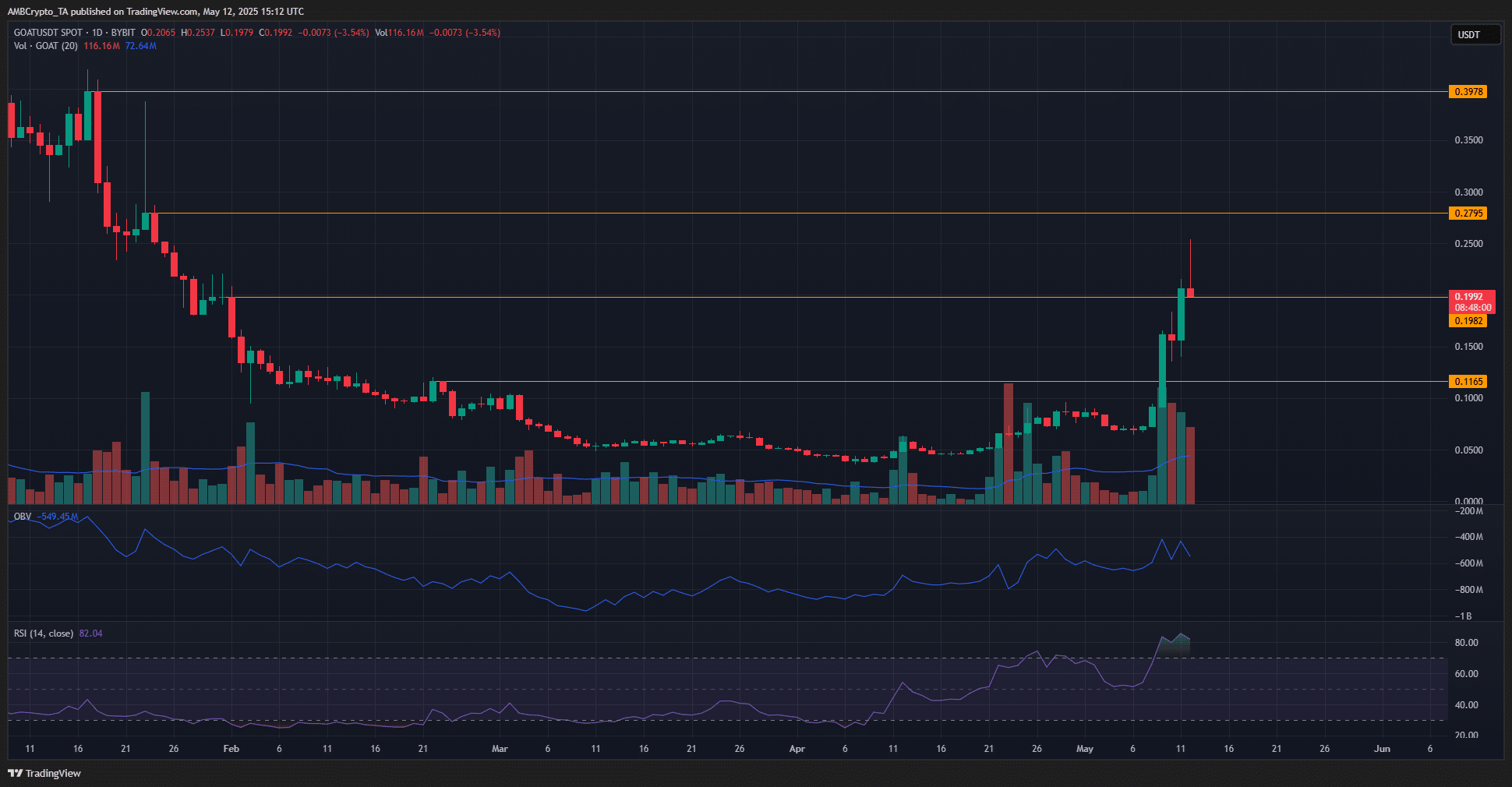Click the 0.3500 price axis tick
Viewport: 1512px width, 787px height.
(1468, 140)
